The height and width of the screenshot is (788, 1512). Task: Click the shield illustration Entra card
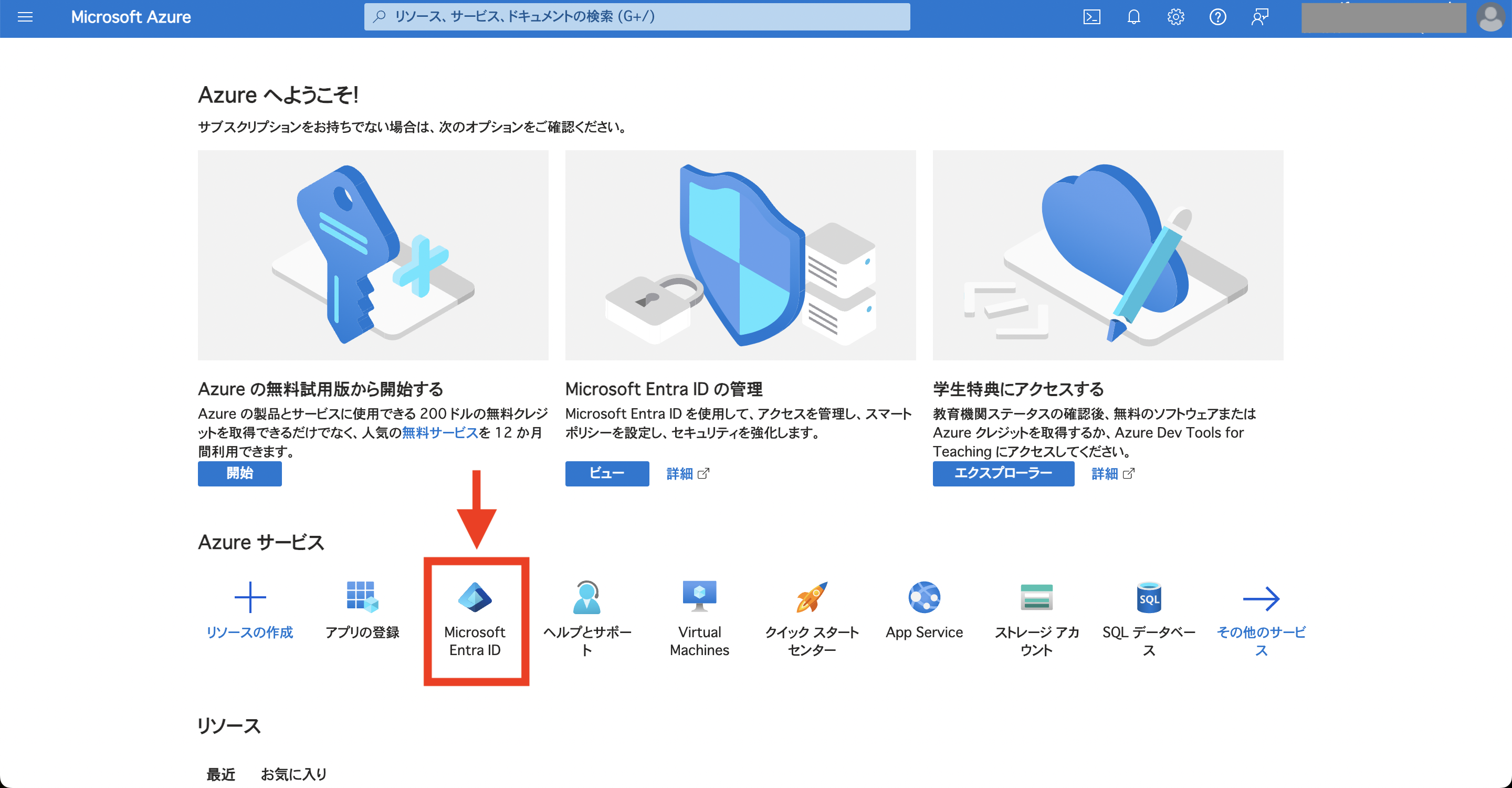click(x=740, y=255)
